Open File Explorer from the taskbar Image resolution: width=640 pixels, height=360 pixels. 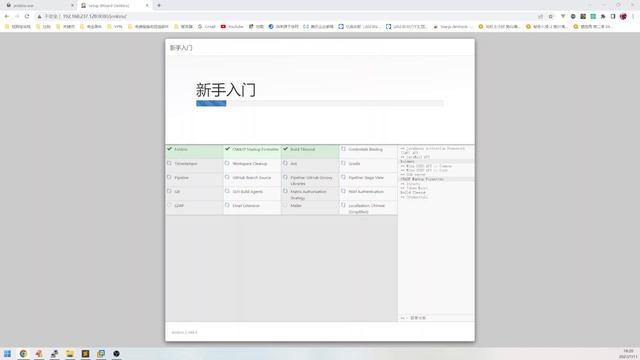pyautogui.click(x=70, y=353)
